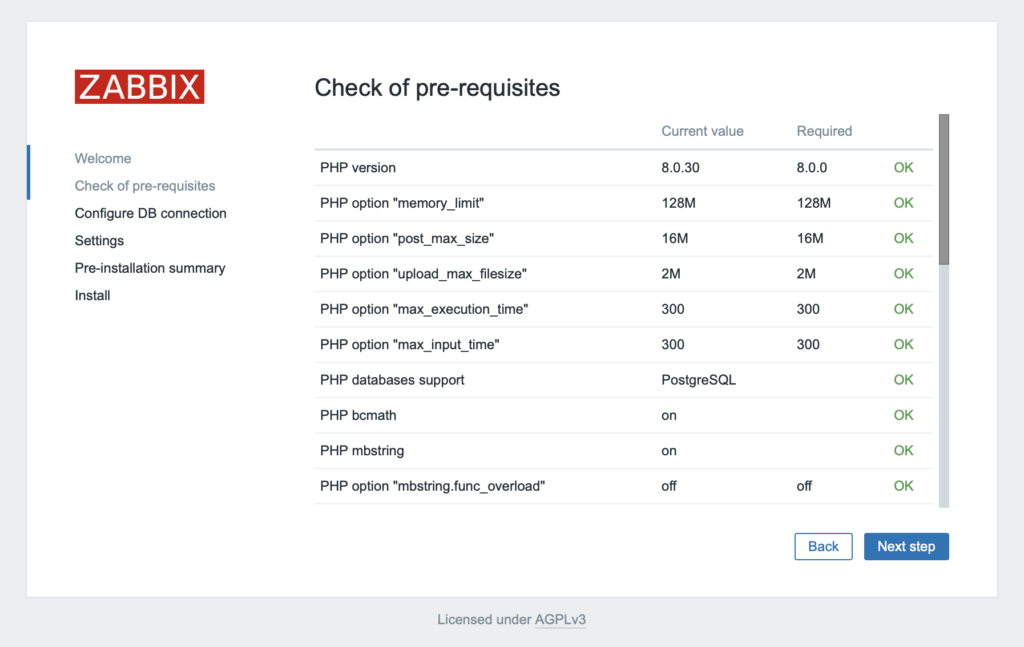The image size is (1024, 647).
Task: Click the PHP option "max_execution_time" row
Action: [x=424, y=309]
